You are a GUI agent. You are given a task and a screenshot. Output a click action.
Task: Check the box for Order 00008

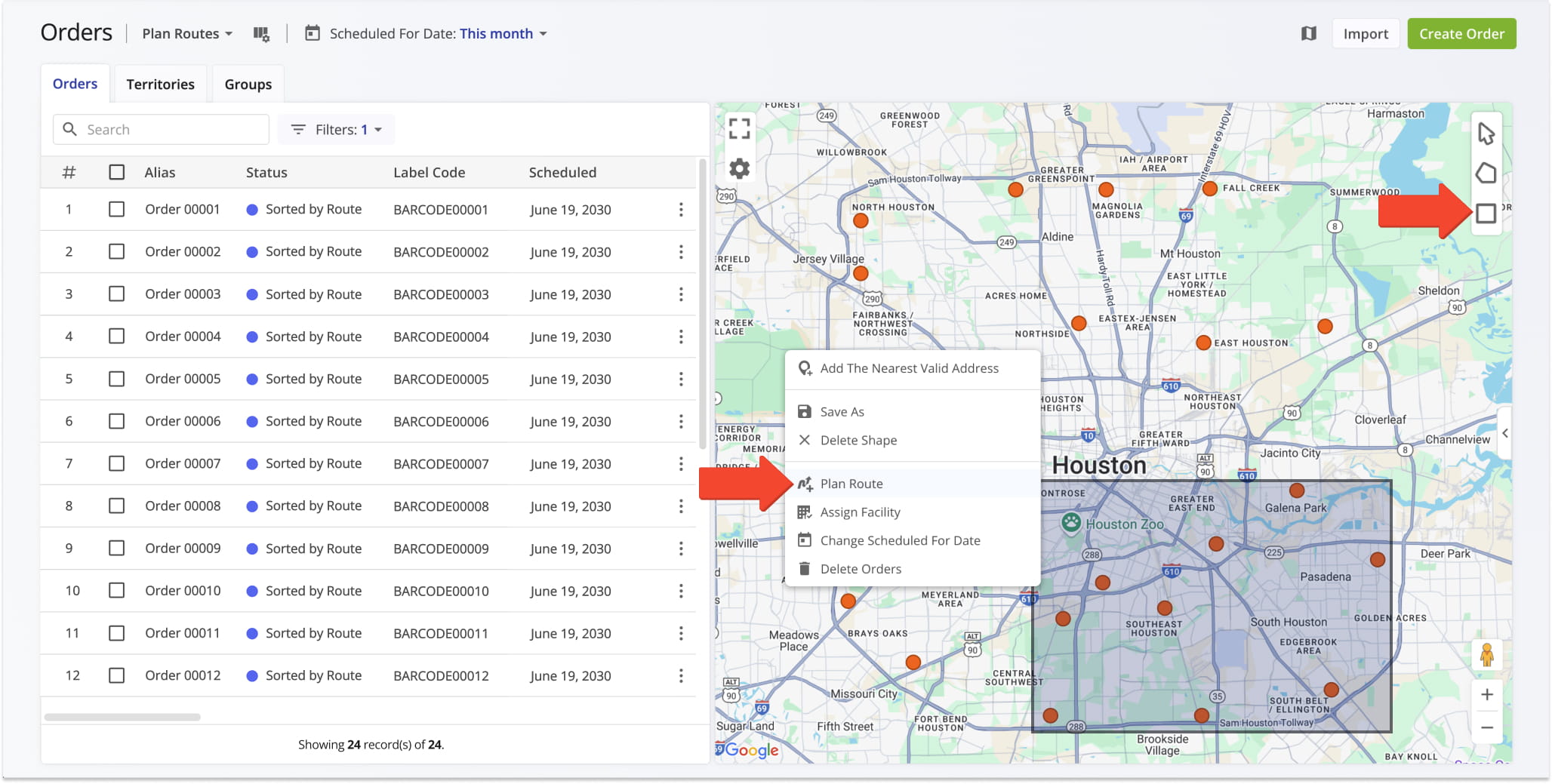(x=117, y=506)
